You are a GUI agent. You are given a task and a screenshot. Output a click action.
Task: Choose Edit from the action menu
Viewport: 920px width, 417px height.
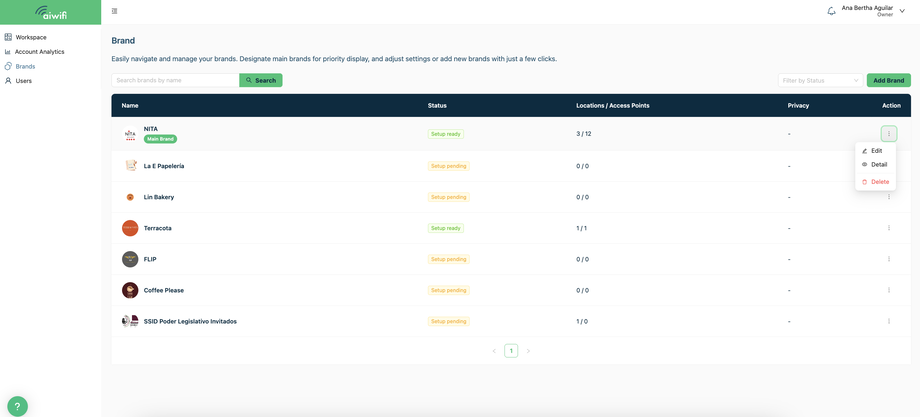pyautogui.click(x=875, y=151)
